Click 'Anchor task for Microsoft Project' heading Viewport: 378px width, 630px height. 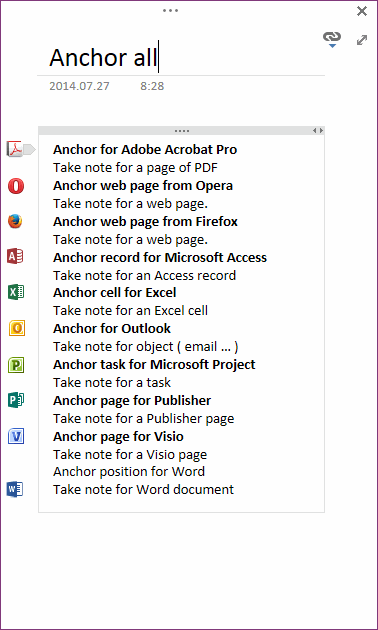click(x=154, y=364)
